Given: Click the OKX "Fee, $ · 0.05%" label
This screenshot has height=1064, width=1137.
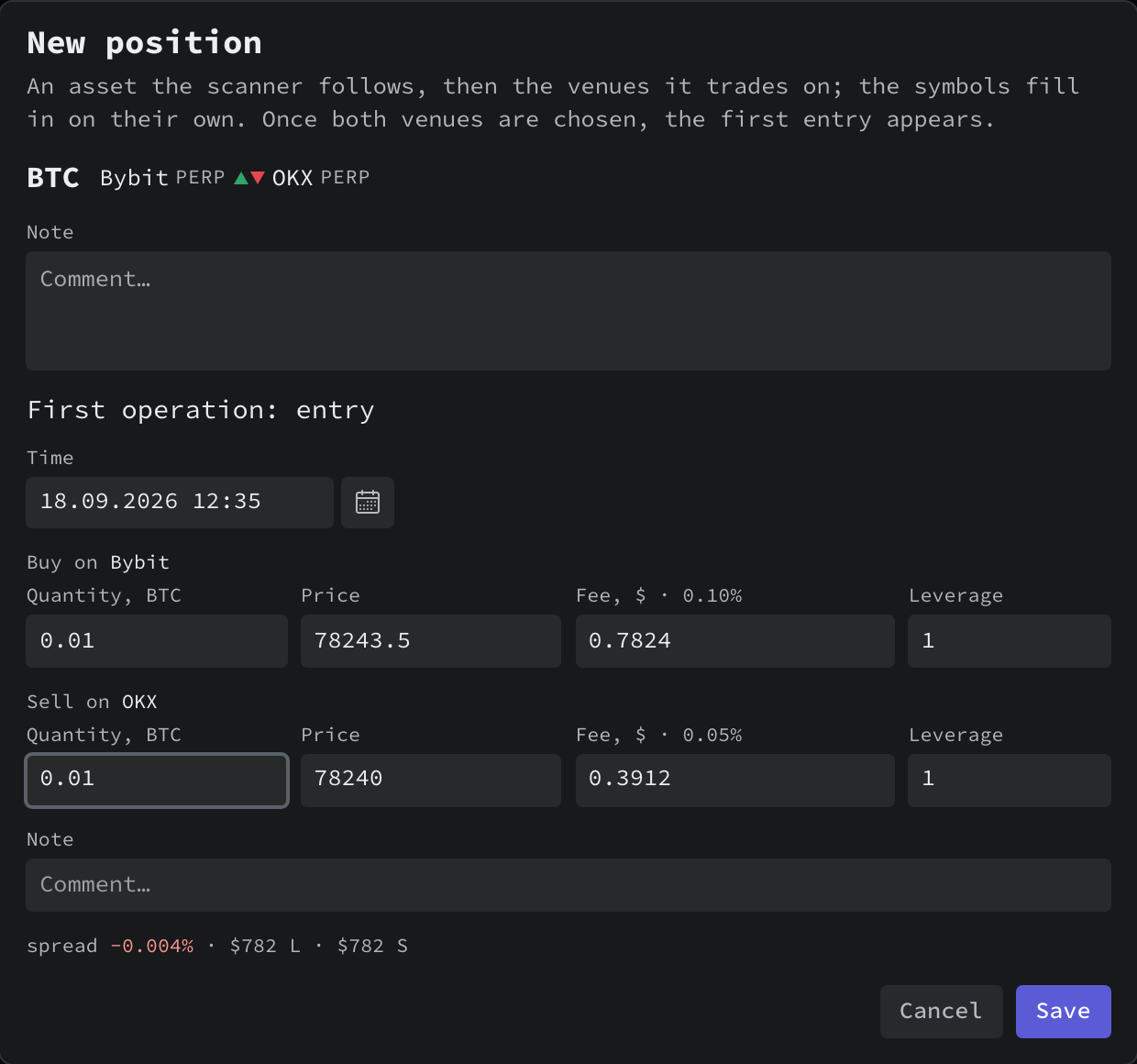Looking at the screenshot, I should coord(659,736).
